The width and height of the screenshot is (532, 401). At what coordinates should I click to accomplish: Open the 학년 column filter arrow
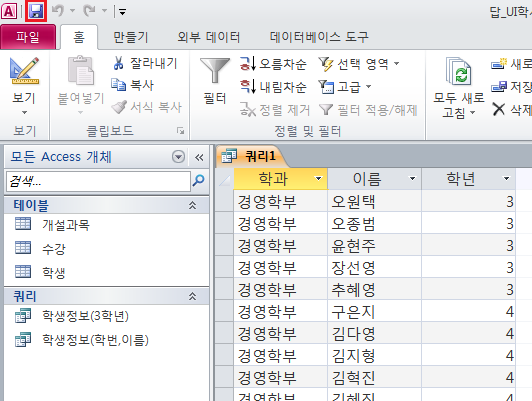506,178
